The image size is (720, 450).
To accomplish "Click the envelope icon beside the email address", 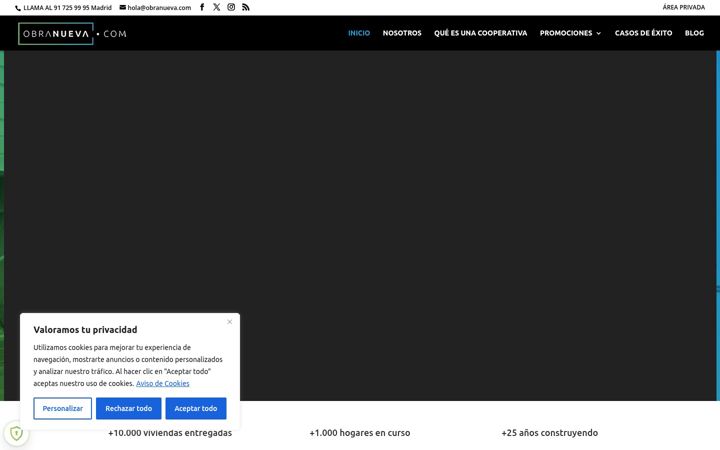I will coord(123,7).
